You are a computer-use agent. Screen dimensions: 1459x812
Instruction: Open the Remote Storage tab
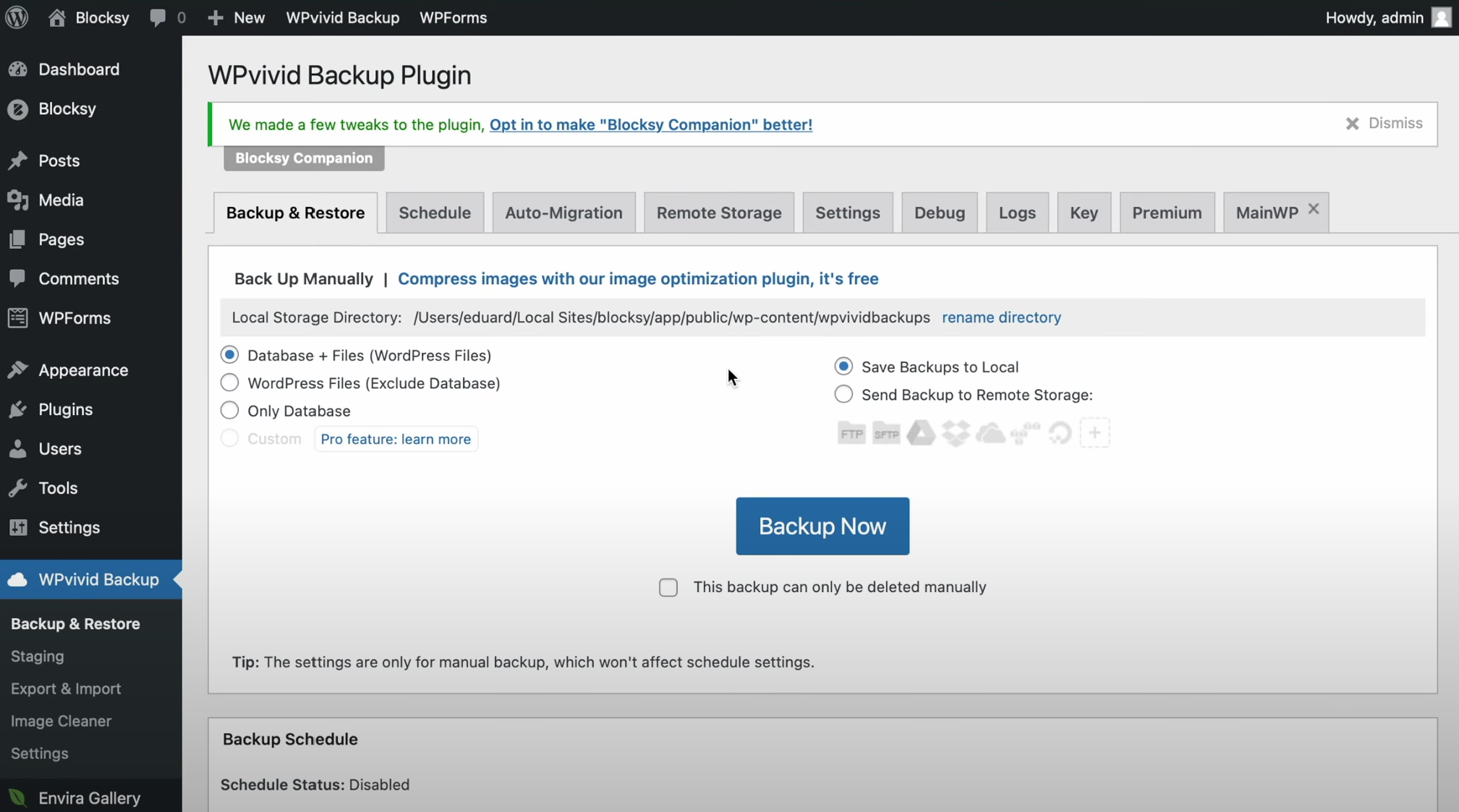(718, 213)
